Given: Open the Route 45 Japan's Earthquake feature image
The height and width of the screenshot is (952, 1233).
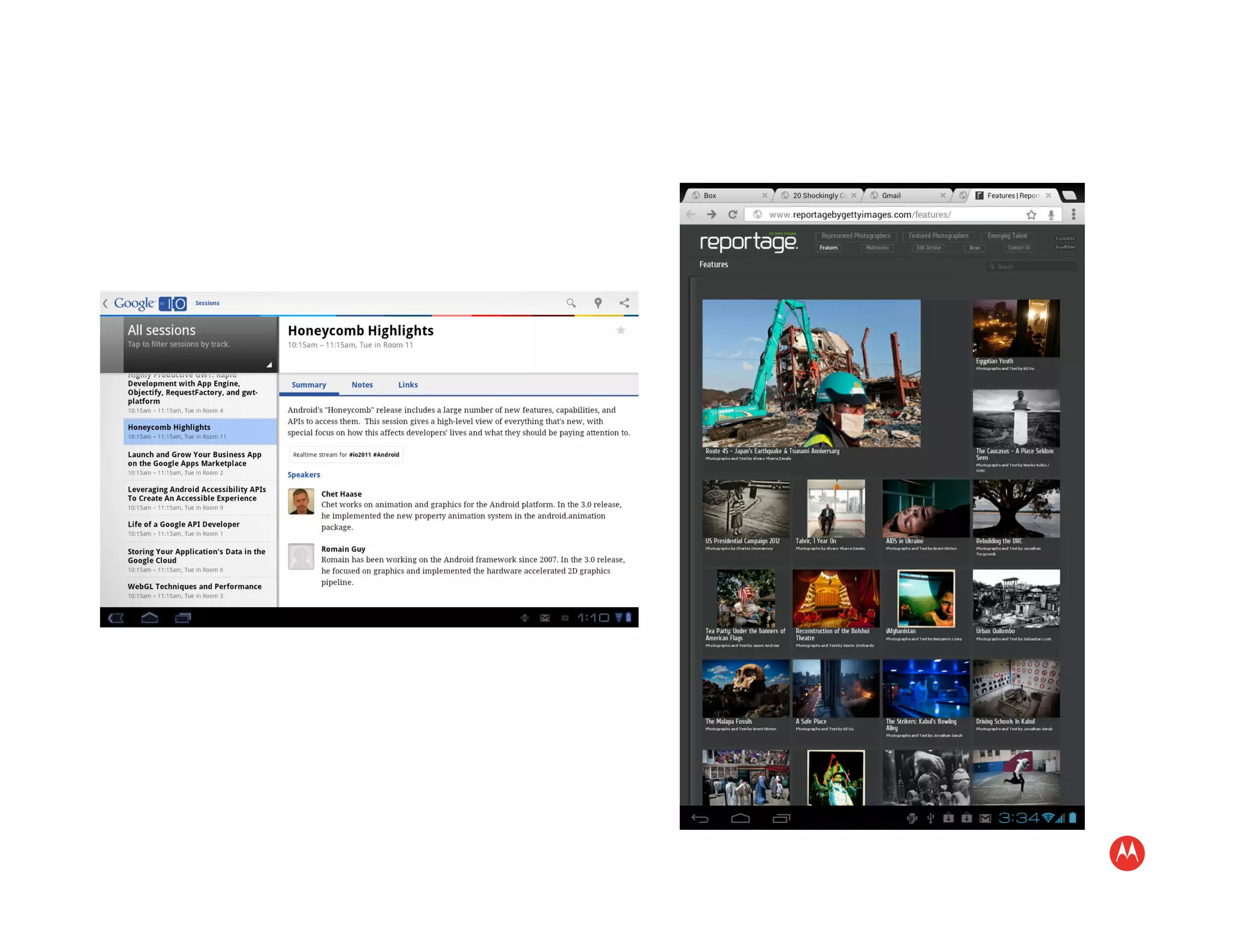Looking at the screenshot, I should click(811, 373).
